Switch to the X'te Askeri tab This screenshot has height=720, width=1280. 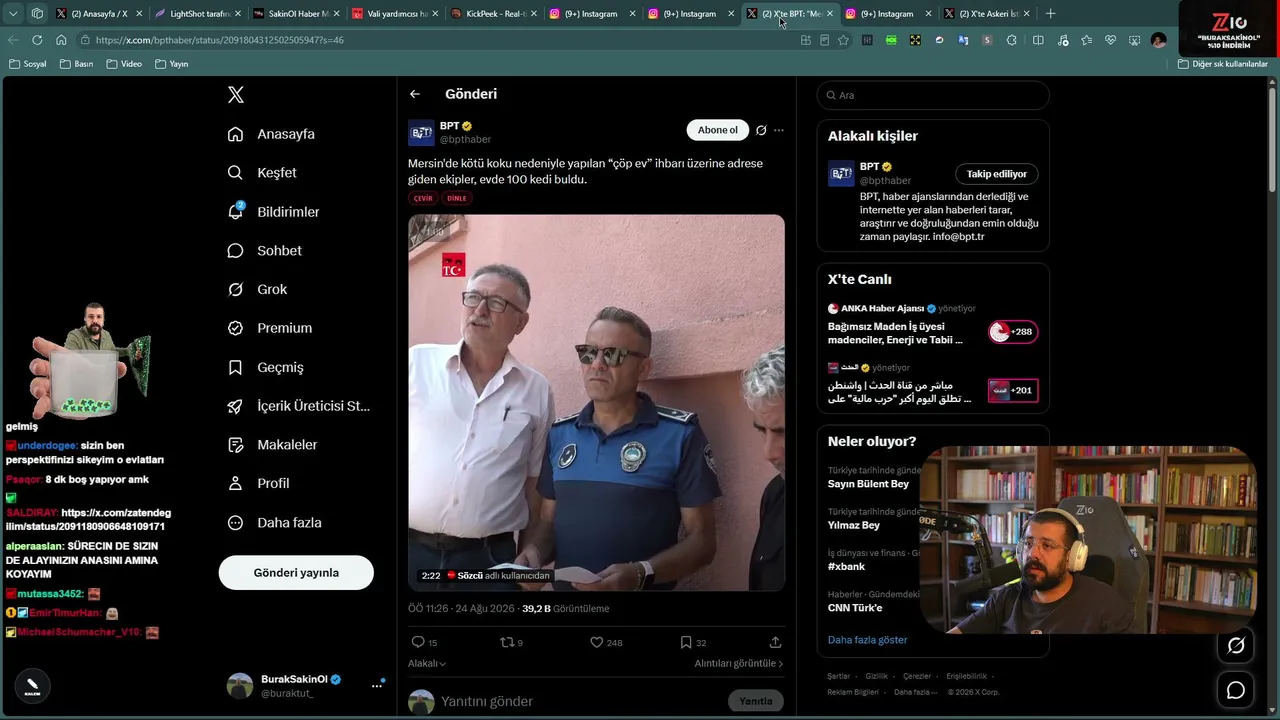988,14
